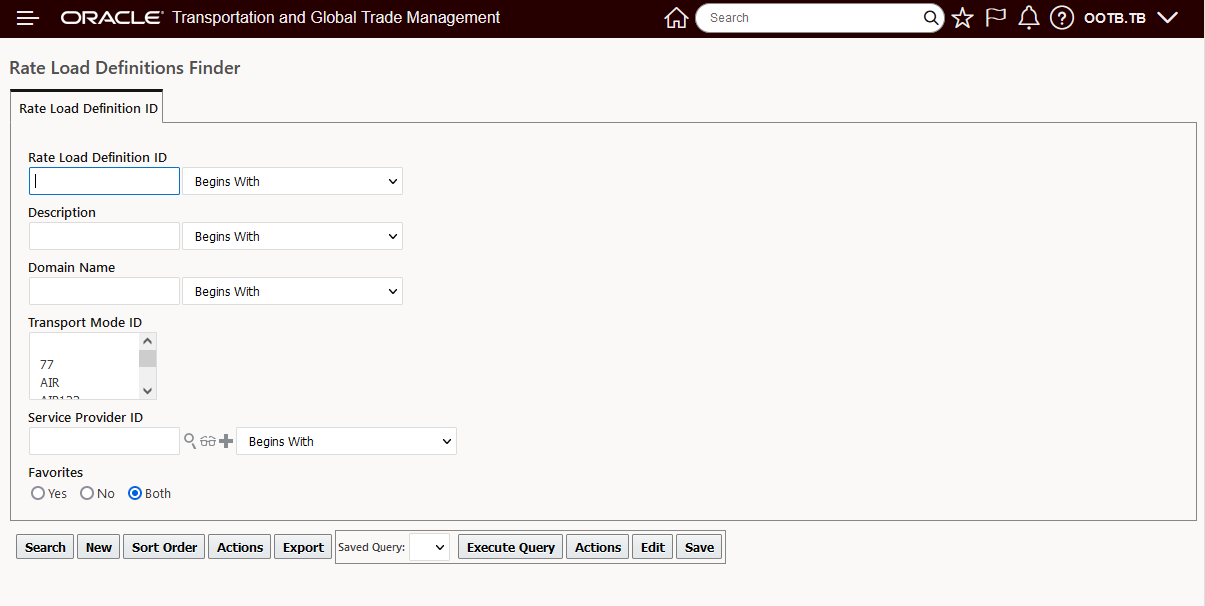Click the search magnifier icon in header
This screenshot has height=606, width=1205.
931,18
